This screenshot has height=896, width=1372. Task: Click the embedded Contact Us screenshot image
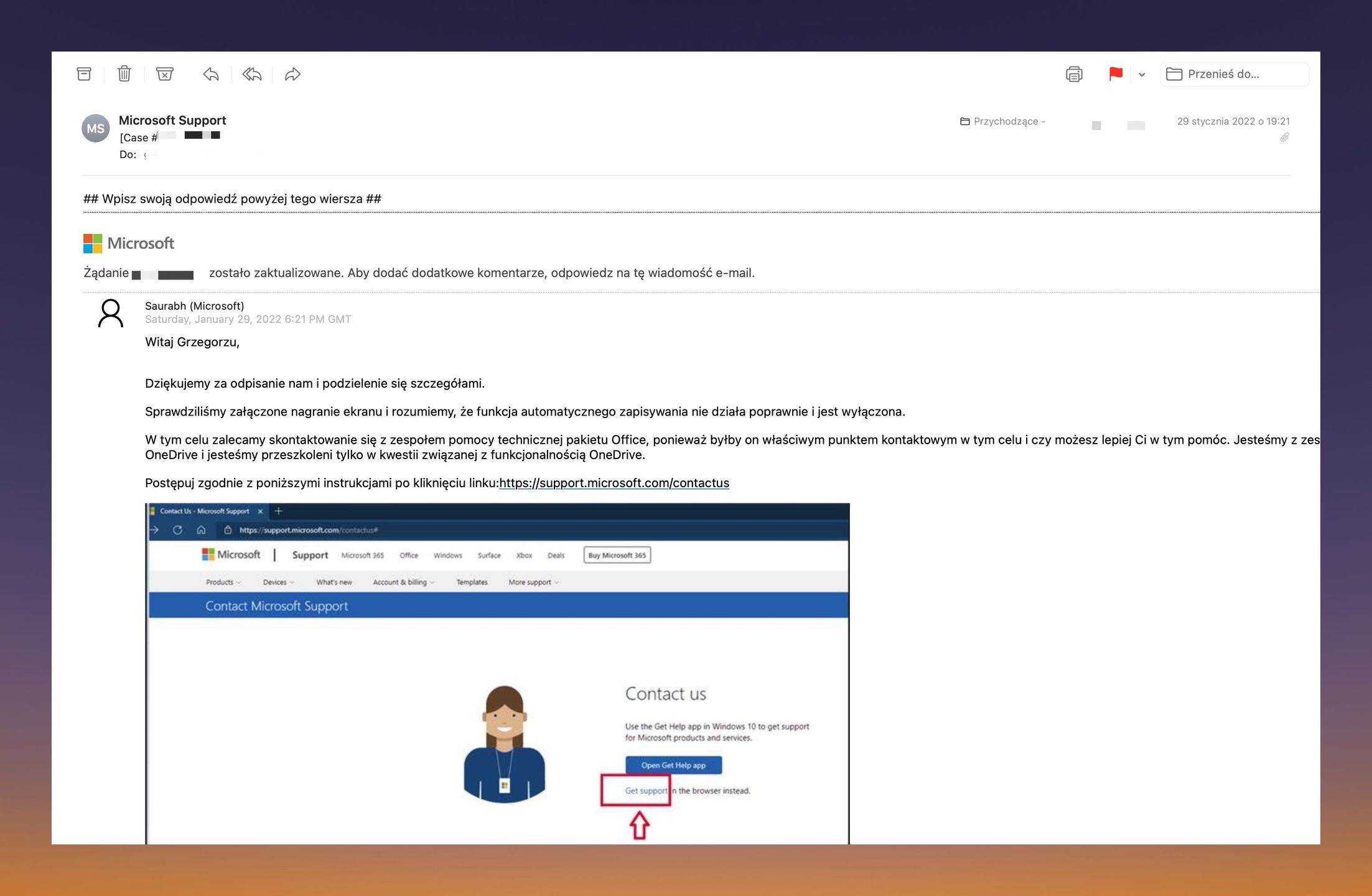tap(498, 673)
